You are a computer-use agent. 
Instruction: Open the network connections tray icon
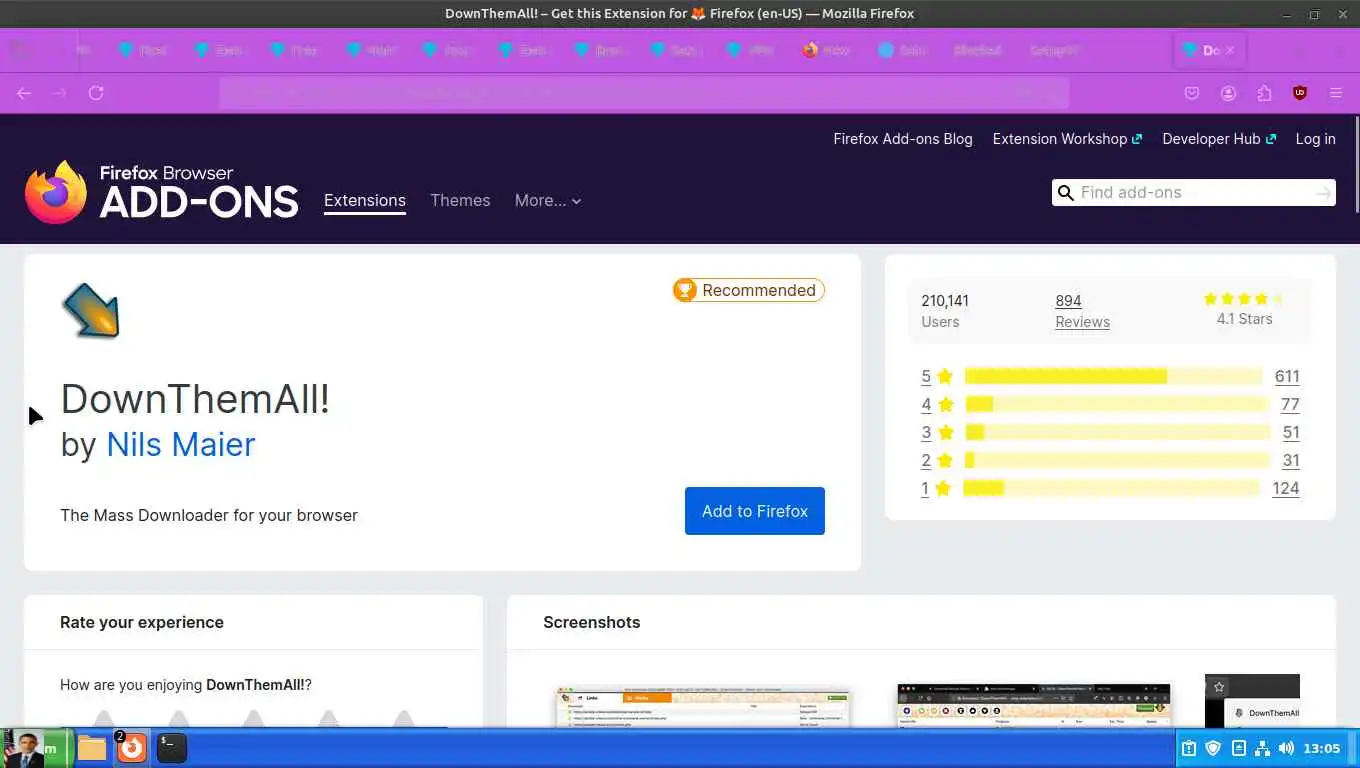tap(1262, 748)
